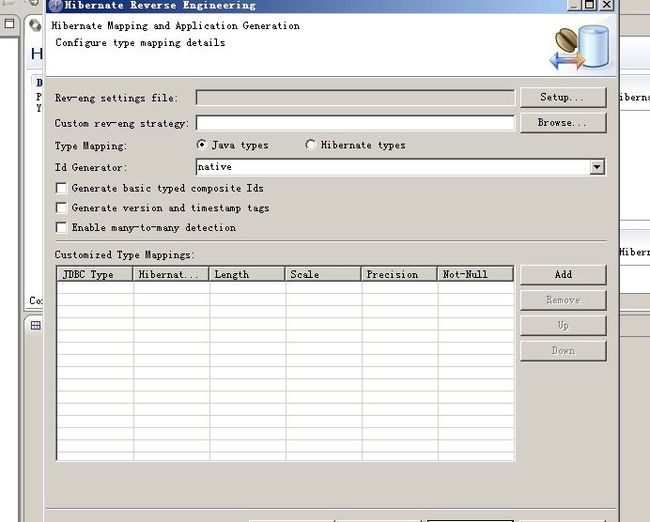650x522 pixels.
Task: Click the Hibernat... column header
Action: tap(171, 274)
